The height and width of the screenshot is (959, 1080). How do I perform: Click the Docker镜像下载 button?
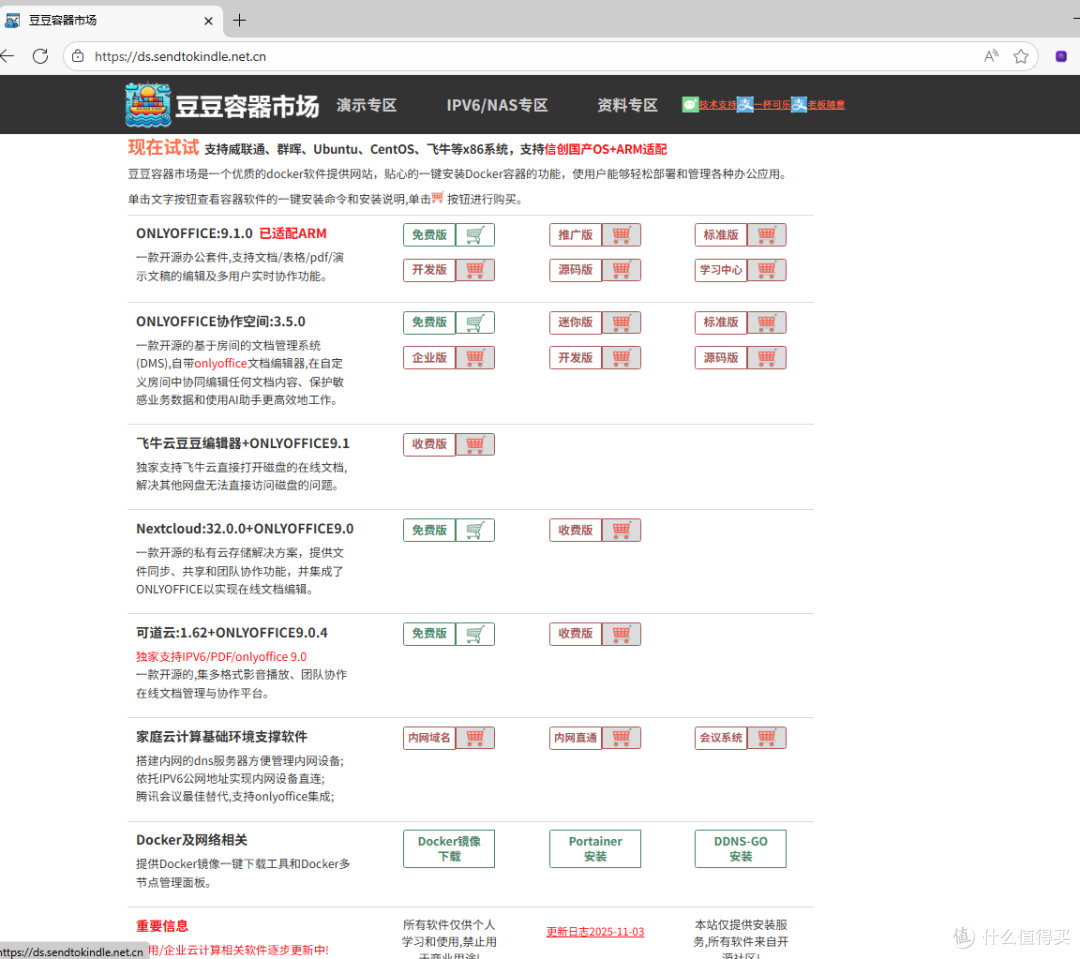pos(449,849)
